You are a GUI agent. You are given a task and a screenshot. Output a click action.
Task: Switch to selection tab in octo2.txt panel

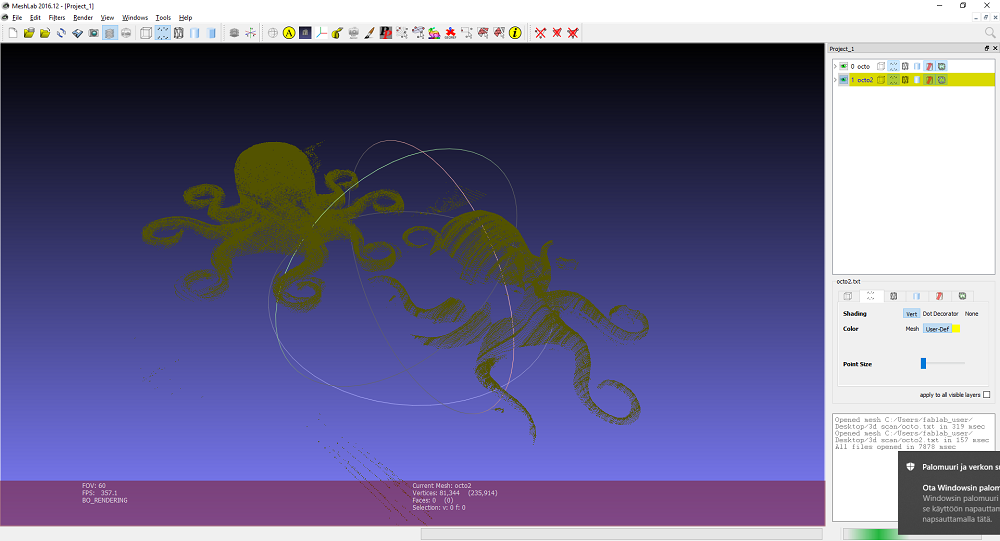tap(939, 296)
